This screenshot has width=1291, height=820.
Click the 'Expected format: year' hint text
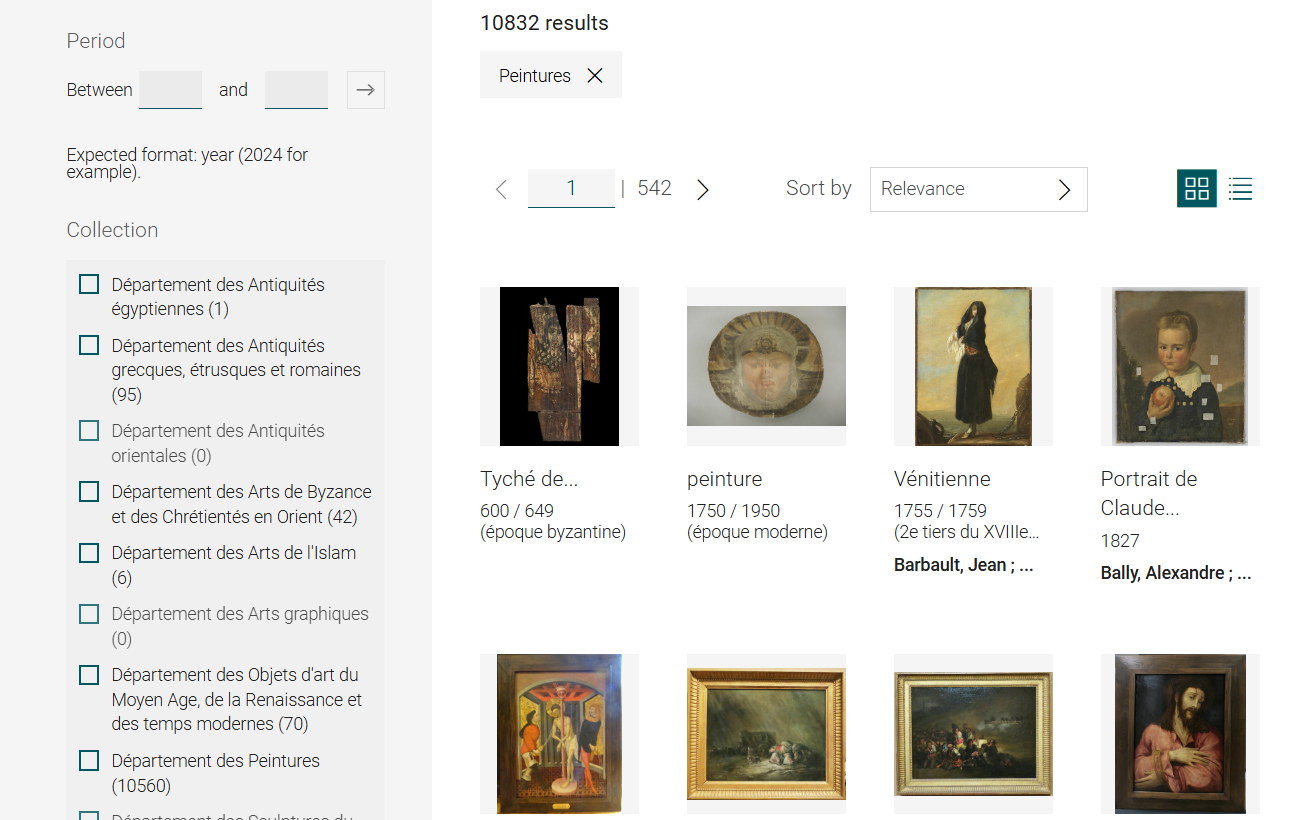pyautogui.click(x=187, y=163)
